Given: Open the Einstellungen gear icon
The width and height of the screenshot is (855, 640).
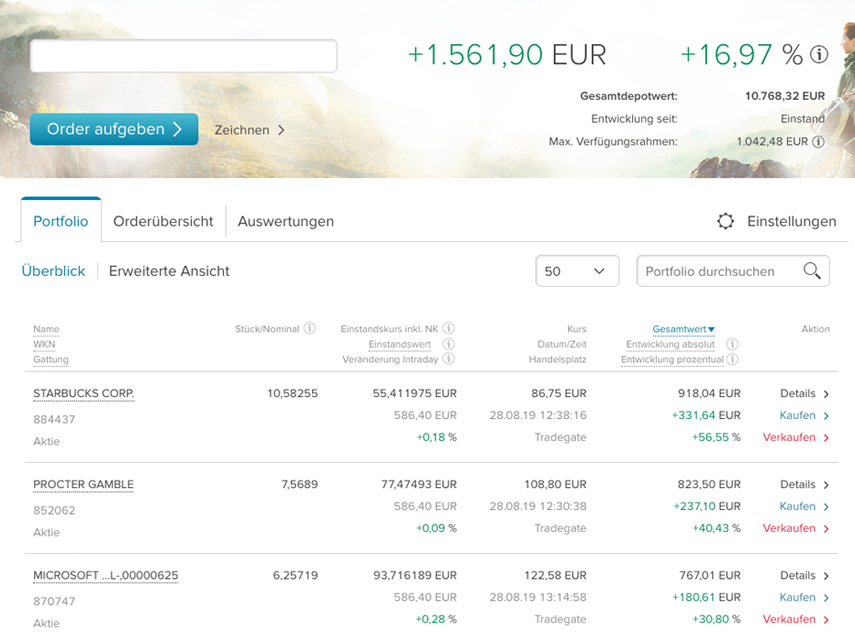Looking at the screenshot, I should click(x=726, y=221).
